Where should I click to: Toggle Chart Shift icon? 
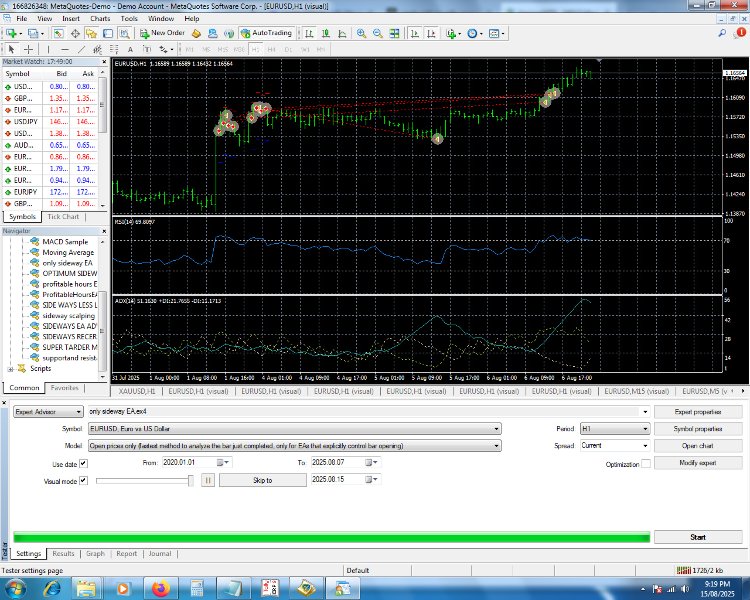coord(431,33)
